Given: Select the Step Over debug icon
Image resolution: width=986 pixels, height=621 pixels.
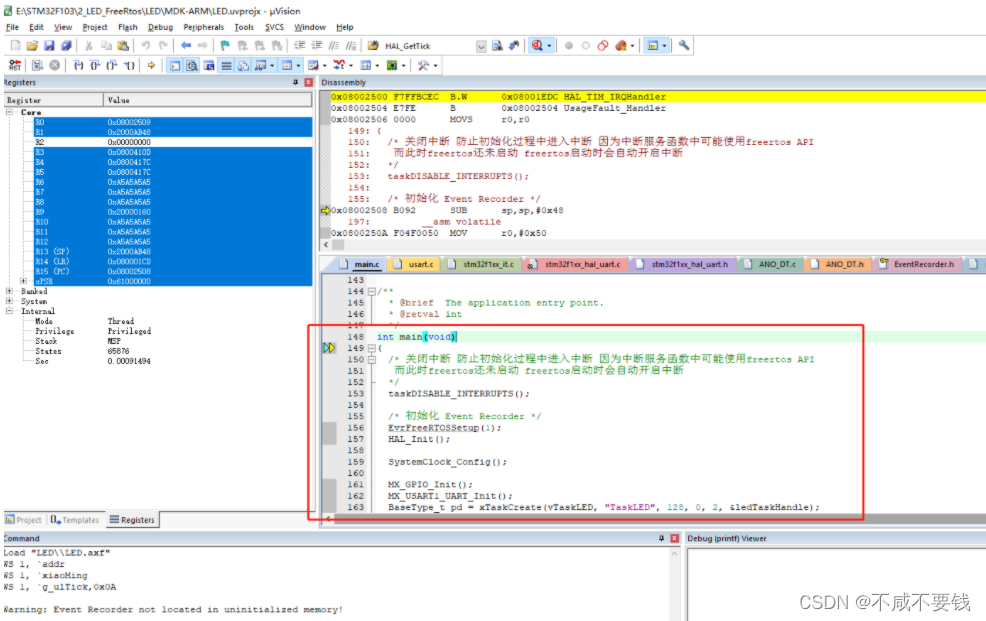Looking at the screenshot, I should tap(95, 65).
